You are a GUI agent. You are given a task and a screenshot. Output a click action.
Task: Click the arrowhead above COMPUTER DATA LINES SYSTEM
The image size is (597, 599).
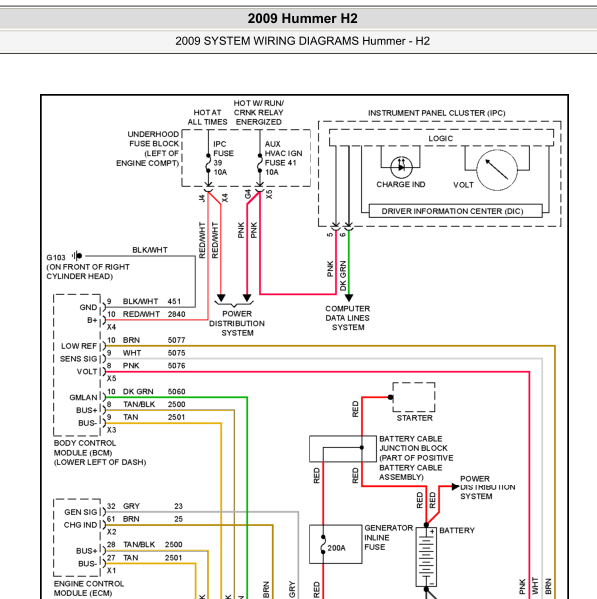pyautogui.click(x=349, y=298)
